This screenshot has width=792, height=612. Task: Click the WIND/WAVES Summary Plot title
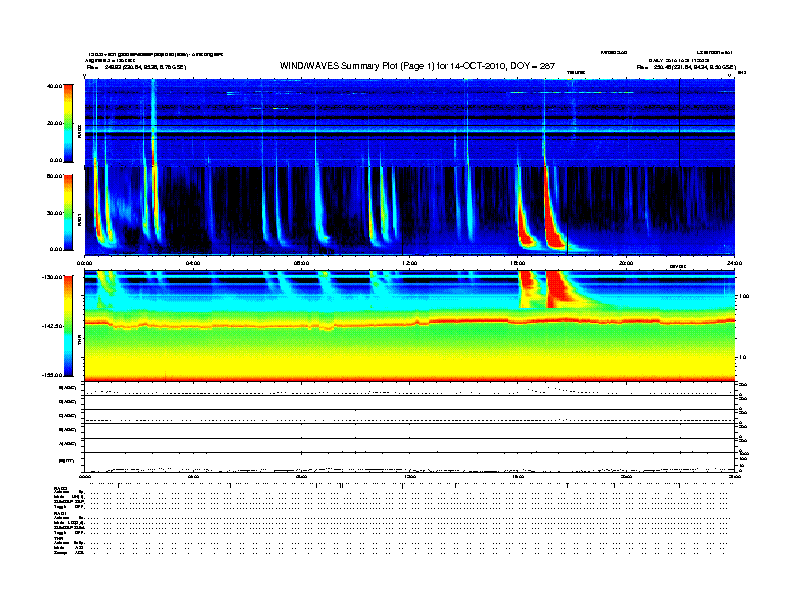pos(417,66)
